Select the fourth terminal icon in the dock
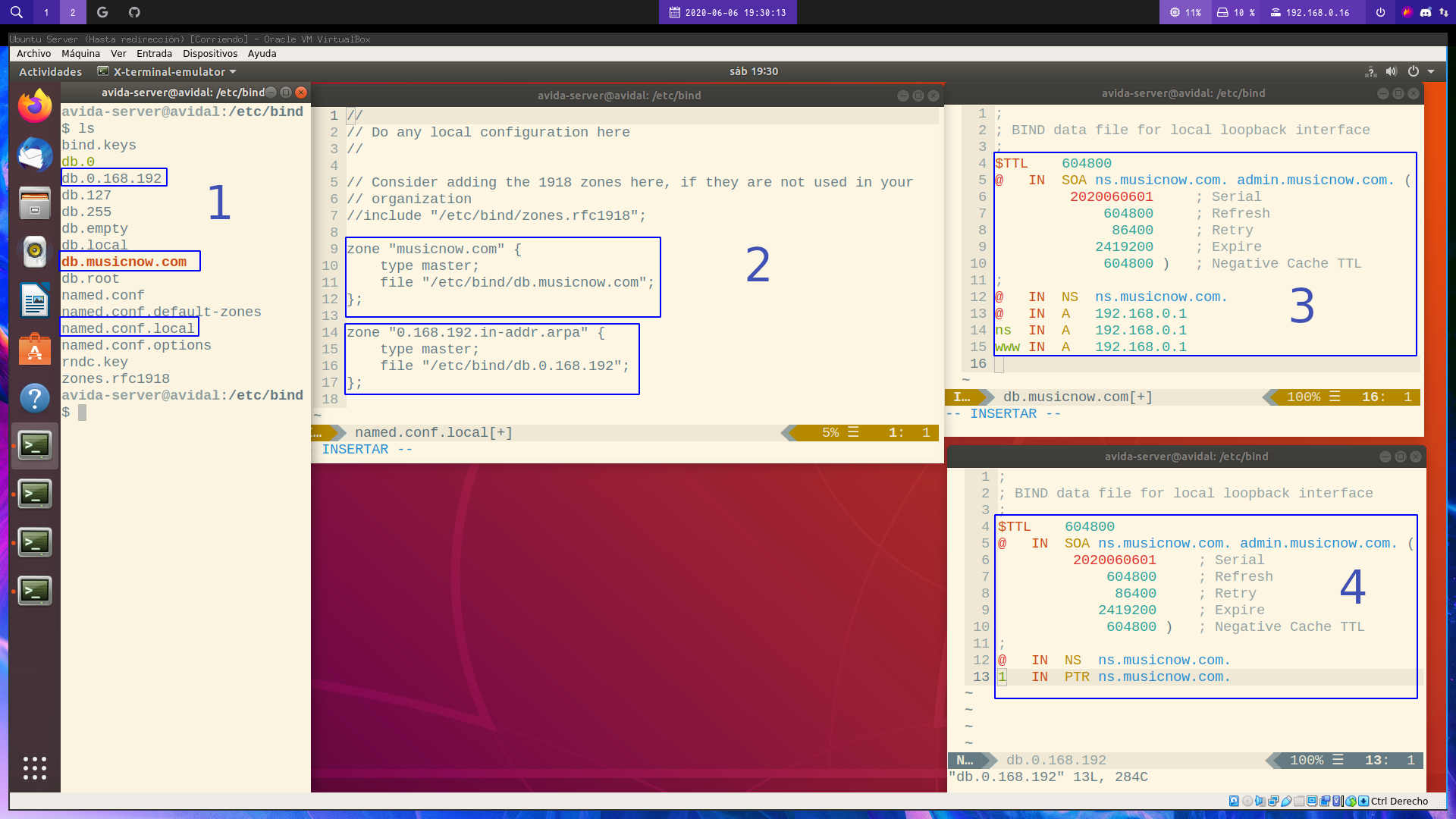The height and width of the screenshot is (819, 1456). click(35, 591)
